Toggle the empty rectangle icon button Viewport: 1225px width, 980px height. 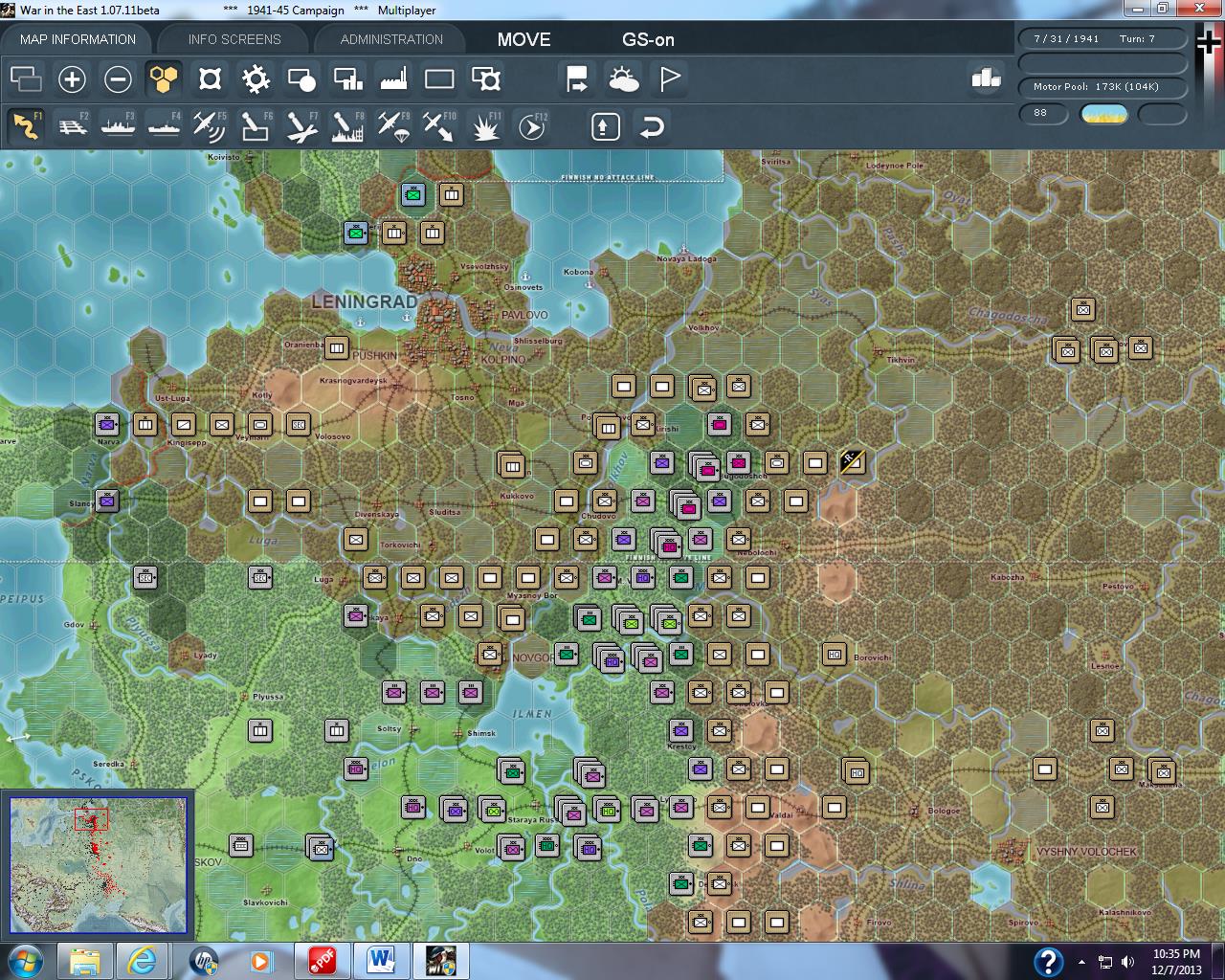pos(439,78)
